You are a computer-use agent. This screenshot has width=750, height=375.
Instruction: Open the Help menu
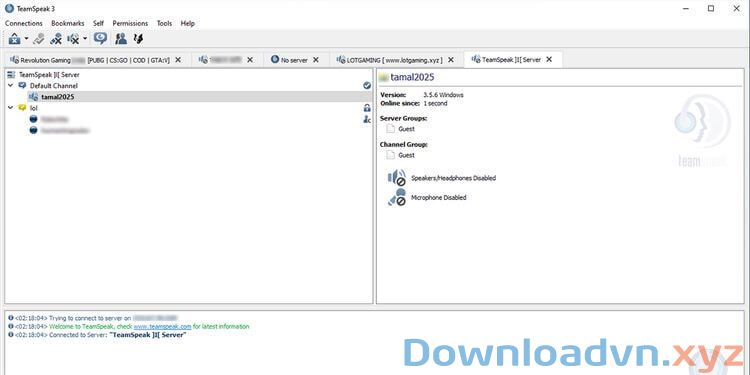[188, 23]
